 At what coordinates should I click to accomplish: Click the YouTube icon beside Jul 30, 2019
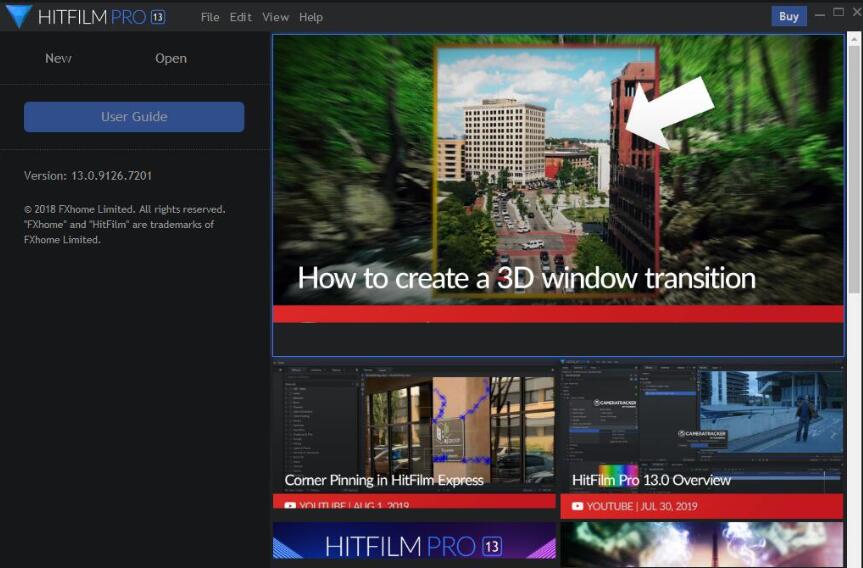tap(577, 506)
